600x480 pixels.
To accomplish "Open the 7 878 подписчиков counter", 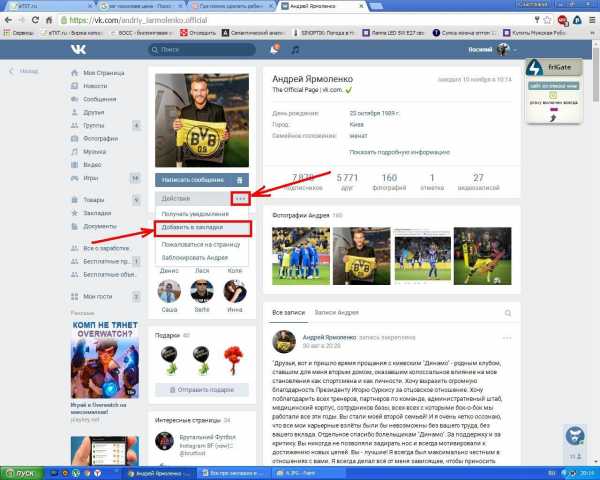I will (303, 182).
